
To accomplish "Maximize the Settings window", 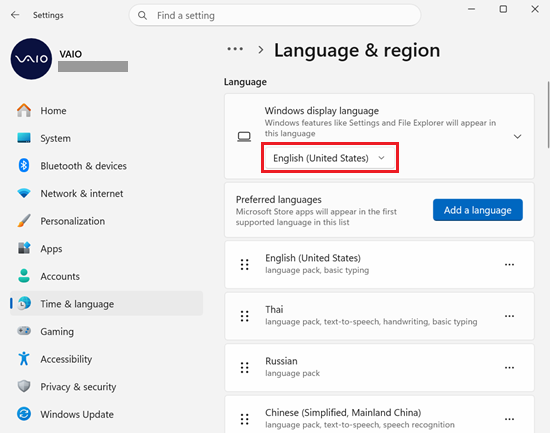I will coord(503,9).
